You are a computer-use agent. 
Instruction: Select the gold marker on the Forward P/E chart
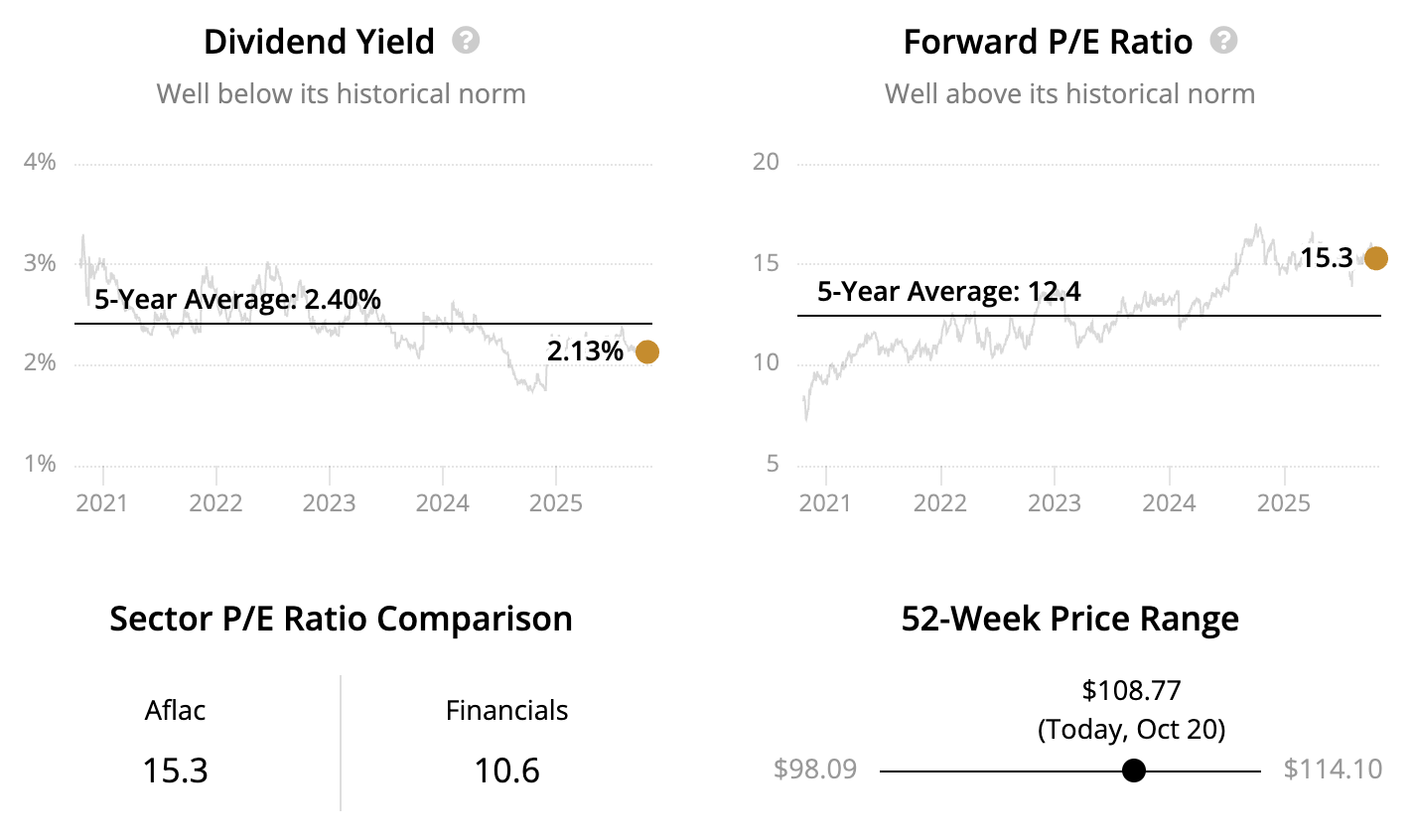tap(1375, 258)
